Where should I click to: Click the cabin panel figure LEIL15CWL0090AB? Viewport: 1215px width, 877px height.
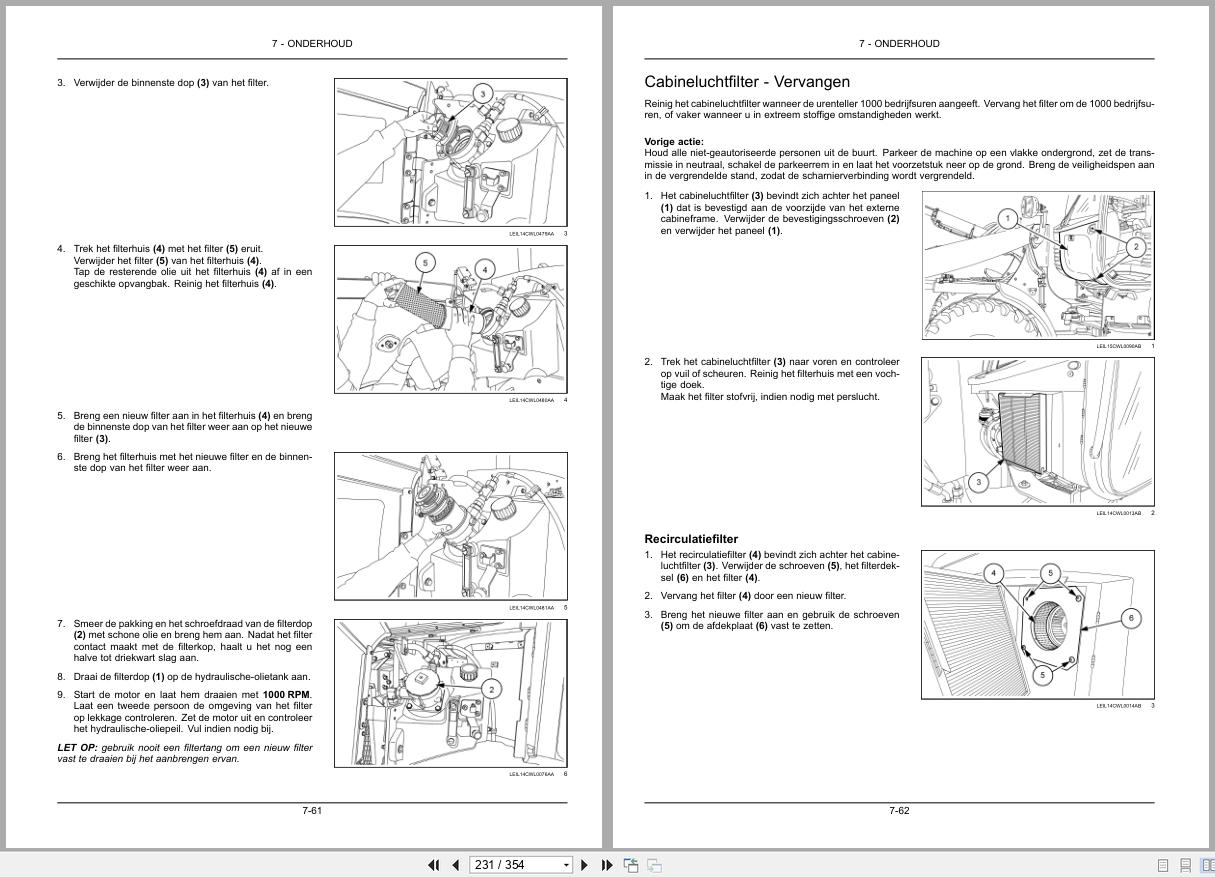[1038, 265]
